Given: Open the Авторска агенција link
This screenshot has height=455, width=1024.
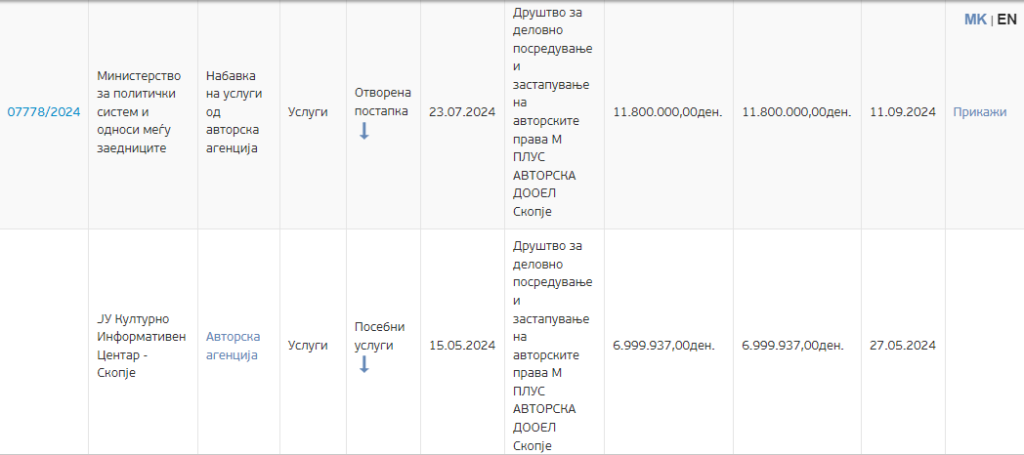Looking at the screenshot, I should point(232,346).
